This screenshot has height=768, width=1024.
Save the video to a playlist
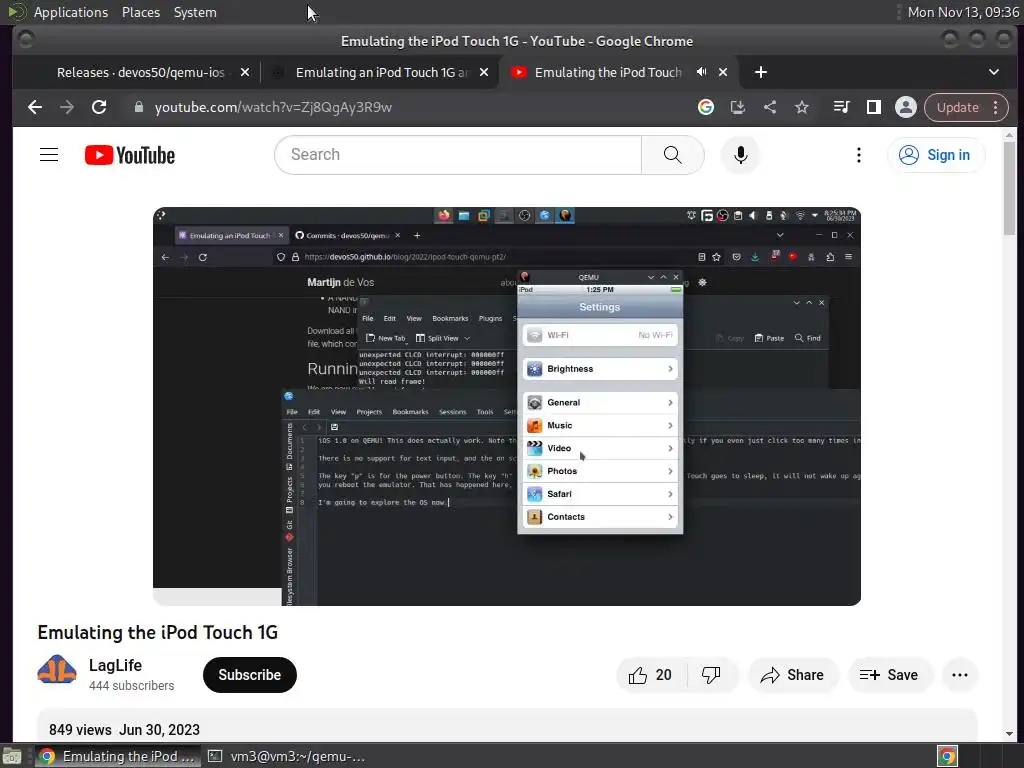click(889, 675)
